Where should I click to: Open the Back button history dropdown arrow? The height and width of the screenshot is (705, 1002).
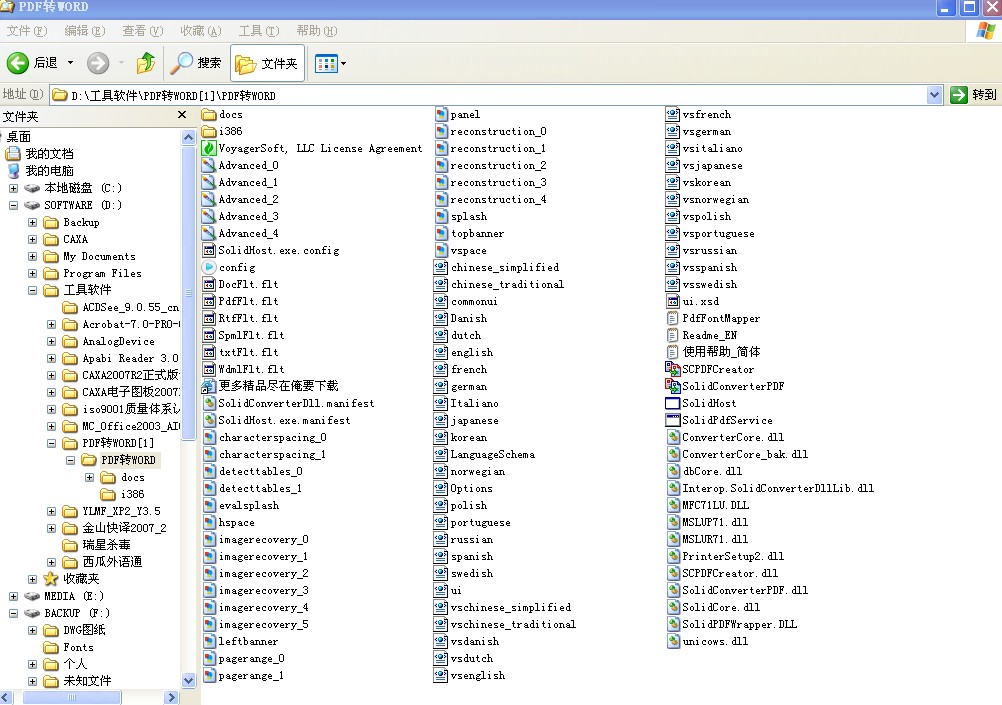(x=70, y=63)
